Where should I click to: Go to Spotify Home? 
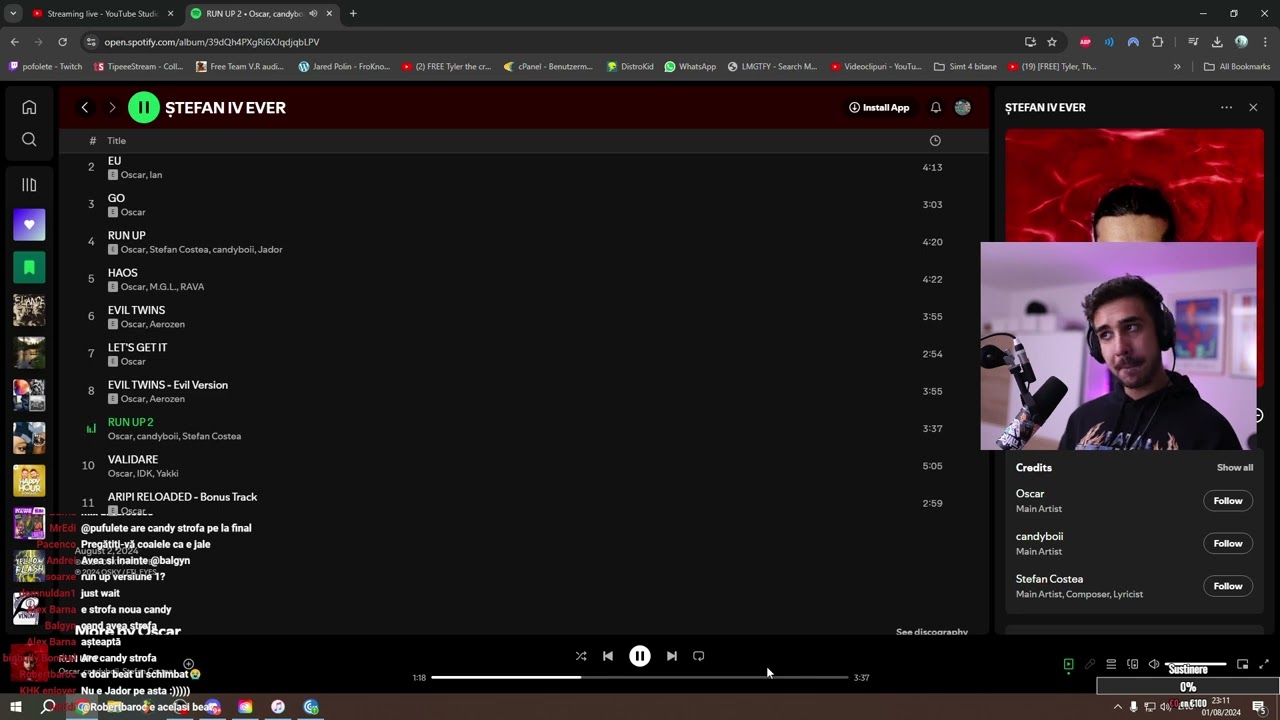tap(29, 107)
